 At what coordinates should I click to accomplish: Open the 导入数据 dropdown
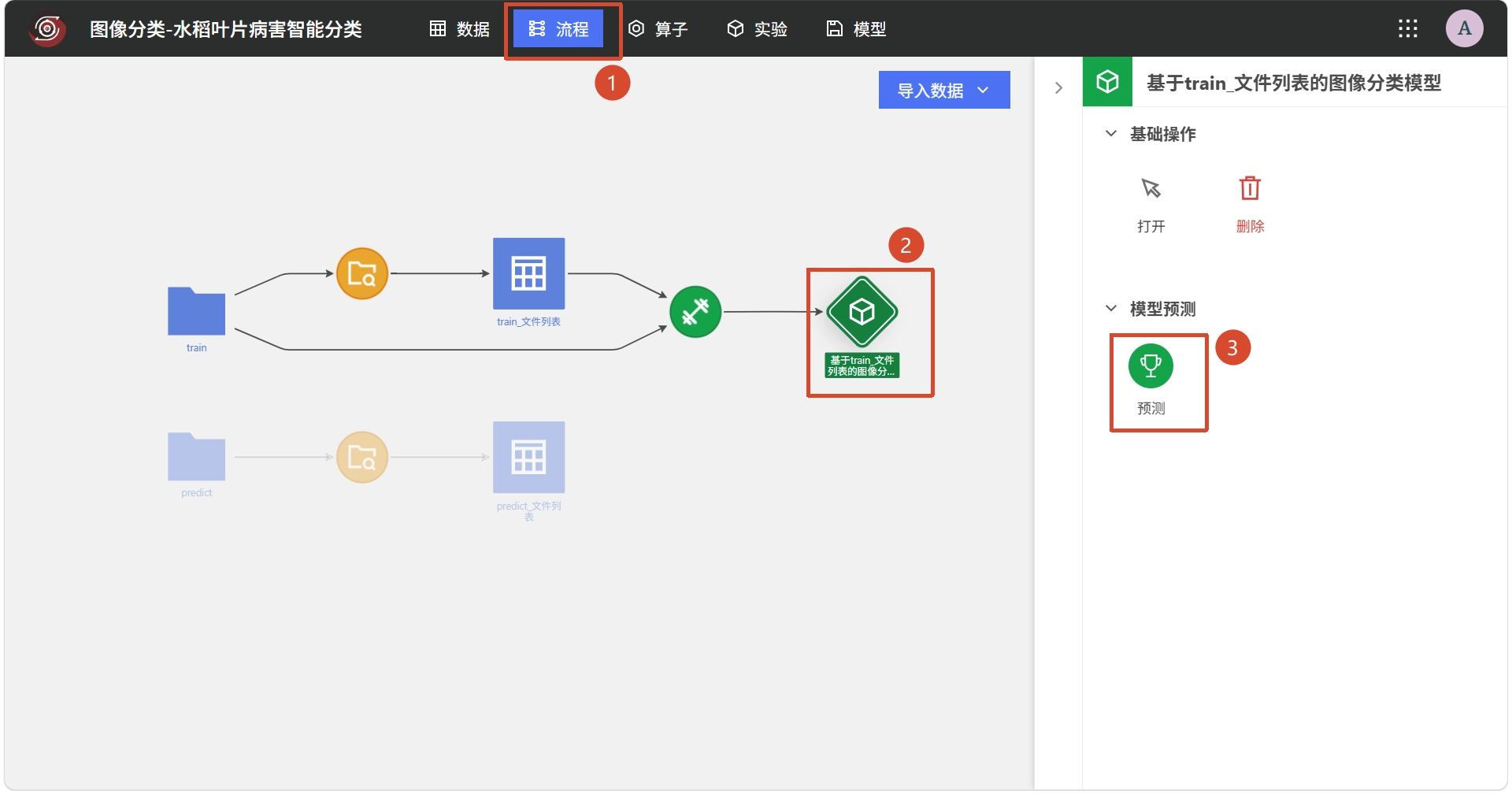pos(944,90)
